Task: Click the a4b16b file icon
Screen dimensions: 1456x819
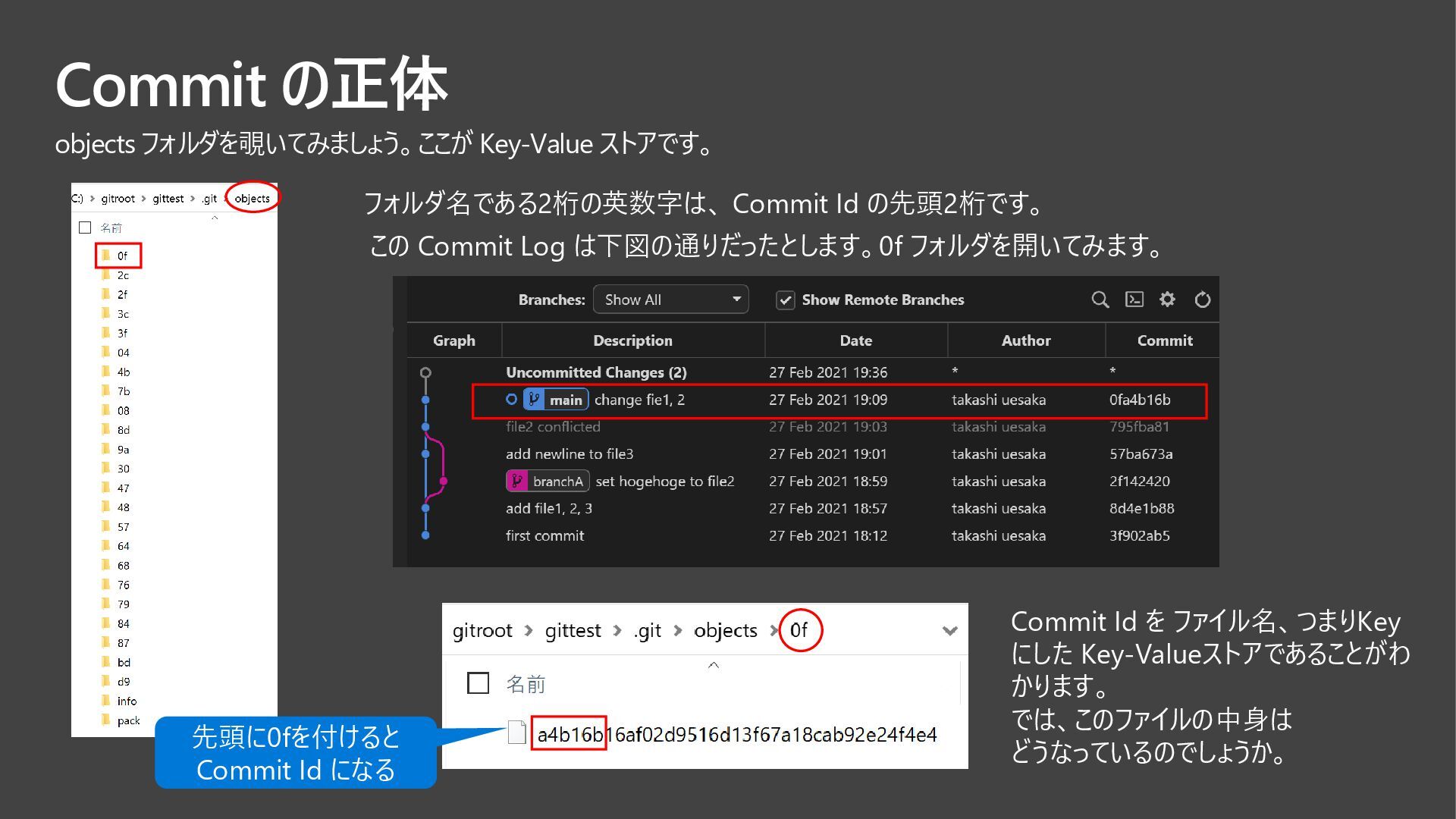Action: coord(516,733)
